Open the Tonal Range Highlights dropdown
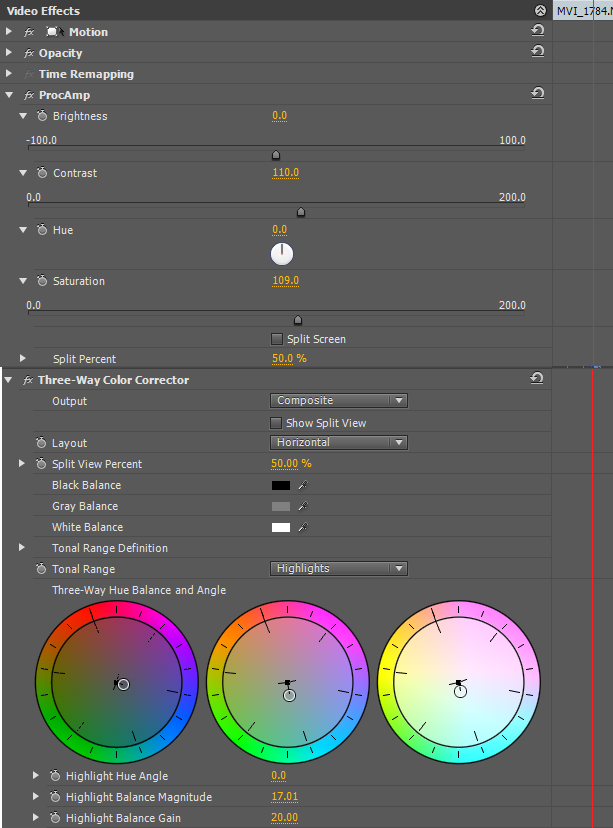 [x=338, y=569]
